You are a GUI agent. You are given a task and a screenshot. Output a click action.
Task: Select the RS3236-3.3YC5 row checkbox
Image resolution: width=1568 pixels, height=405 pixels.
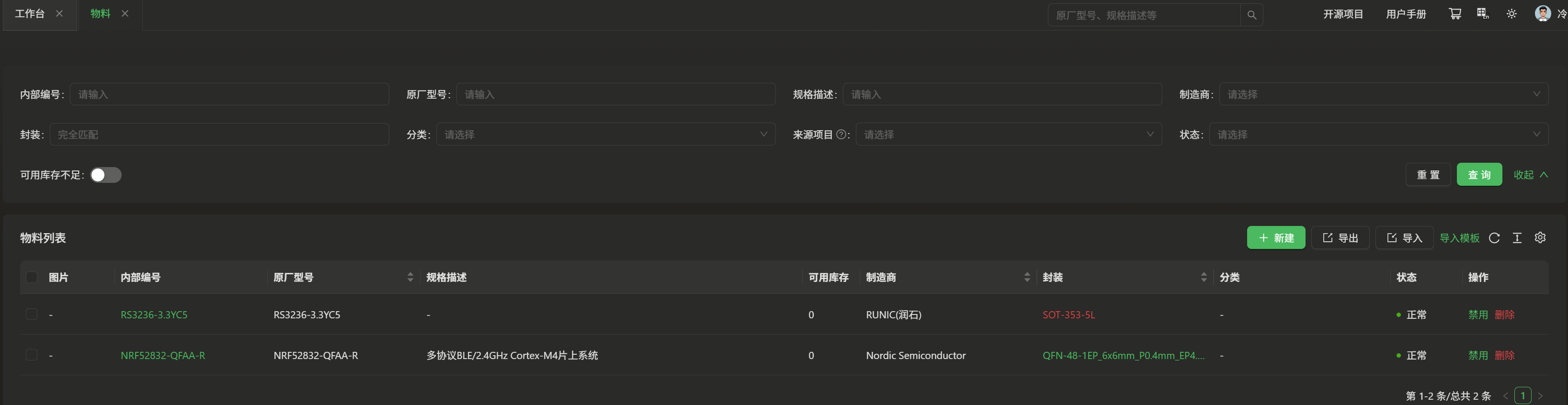click(32, 315)
